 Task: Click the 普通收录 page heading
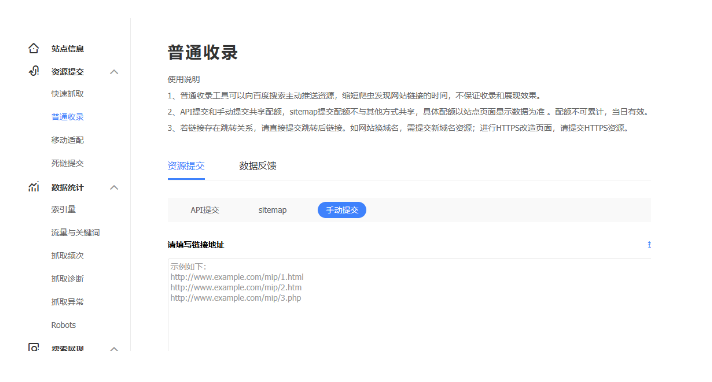tap(203, 52)
